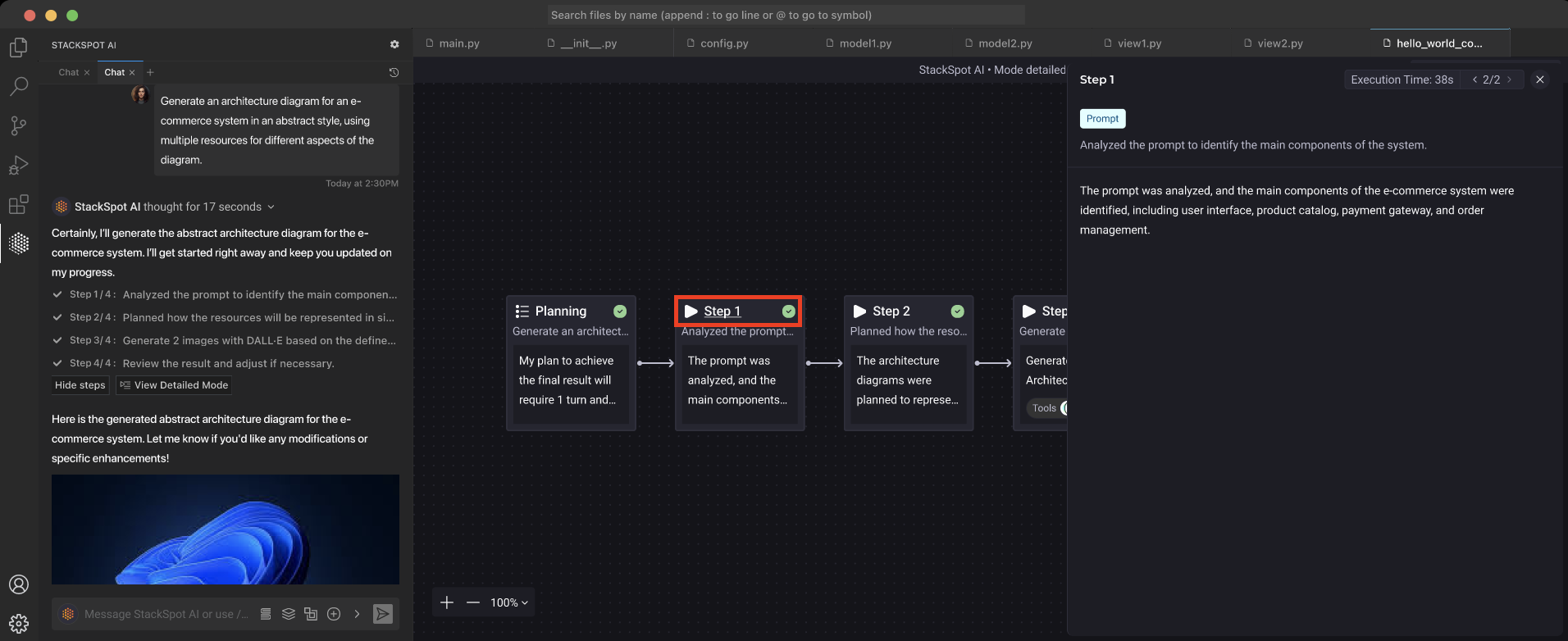Open the Source Control view

(19, 125)
